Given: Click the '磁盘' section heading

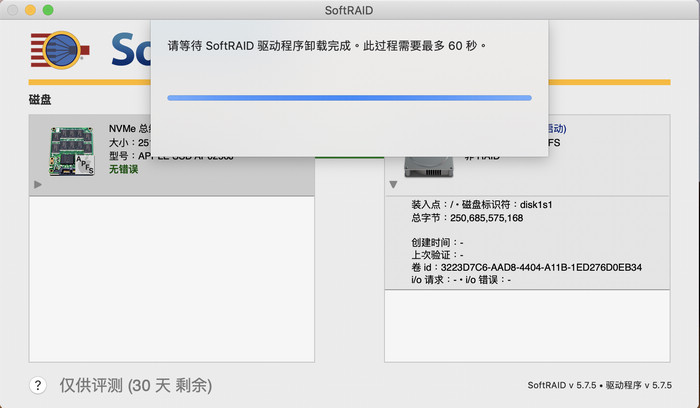Looking at the screenshot, I should coord(40,100).
